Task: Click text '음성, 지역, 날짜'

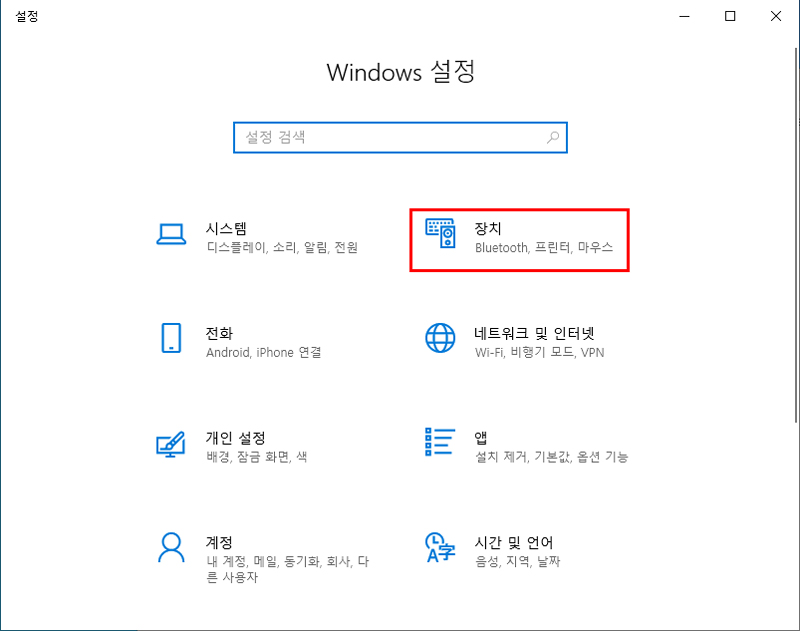Action: tap(517, 562)
